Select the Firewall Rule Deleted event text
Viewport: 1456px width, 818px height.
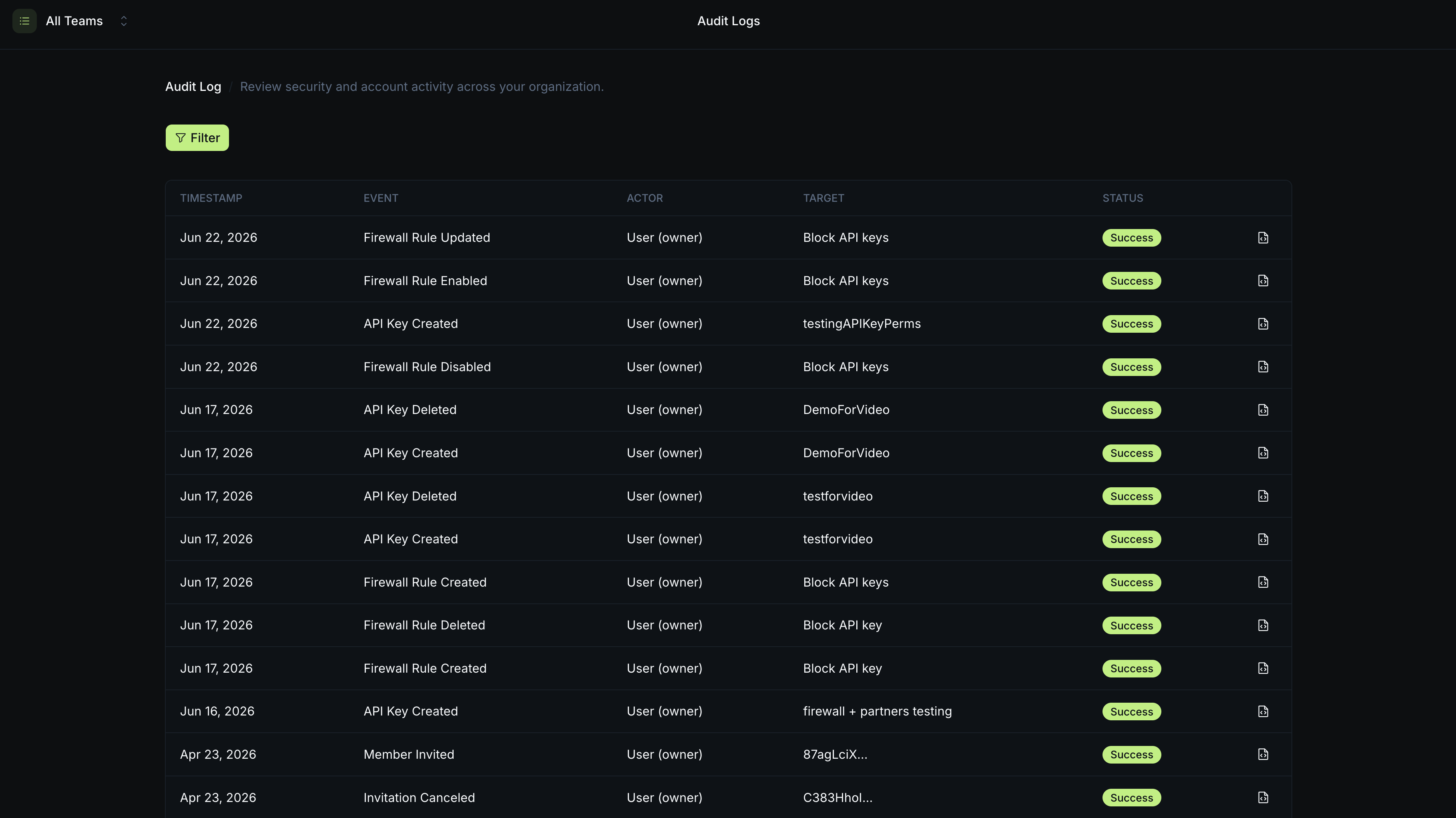(424, 625)
